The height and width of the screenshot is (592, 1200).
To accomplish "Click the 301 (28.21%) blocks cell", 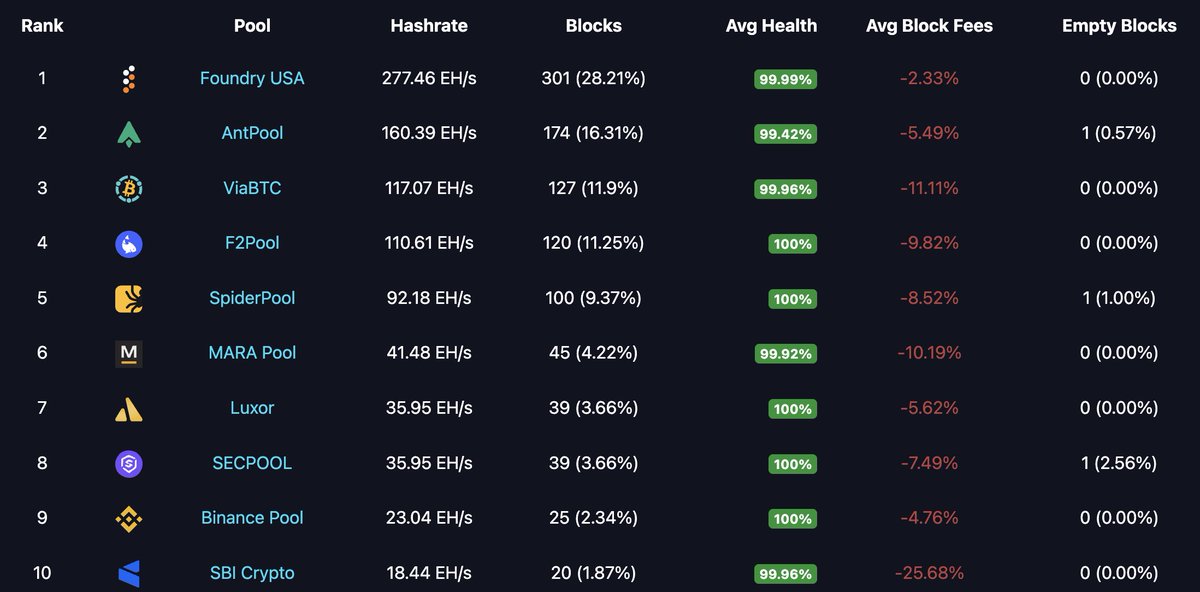I will click(593, 78).
